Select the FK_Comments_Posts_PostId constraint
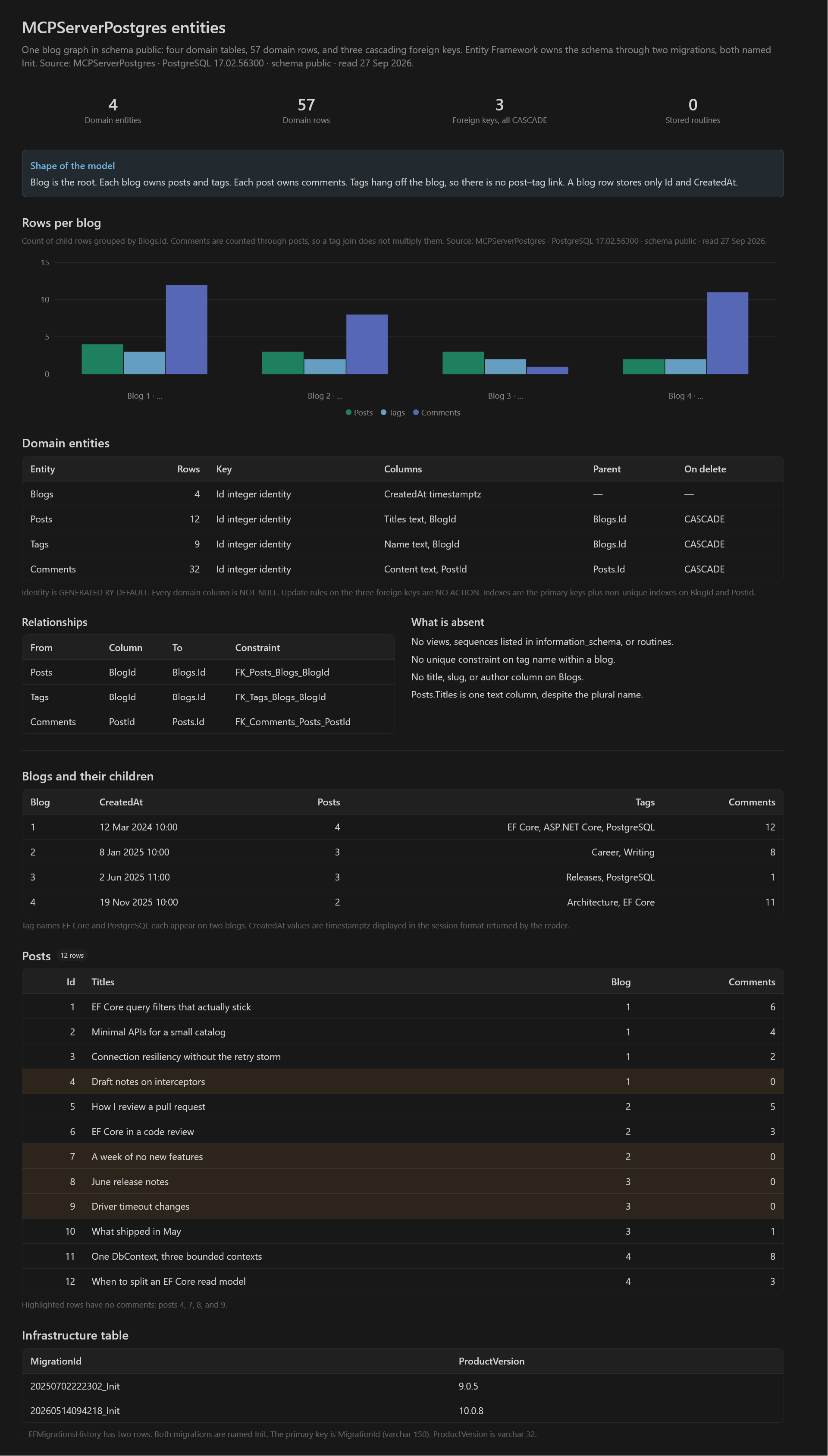Screen dimensions: 828x1456 [x=292, y=722]
